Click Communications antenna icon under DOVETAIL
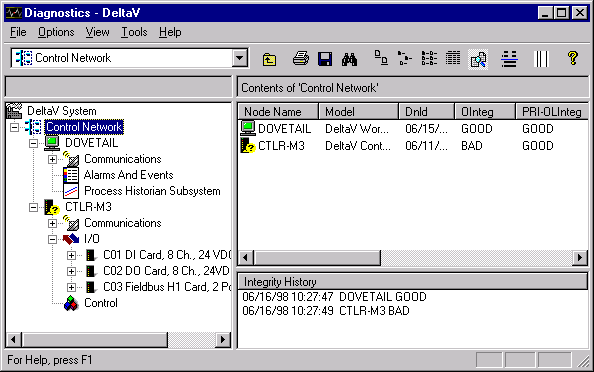Screen dimensions: 594x372 pos(71,159)
